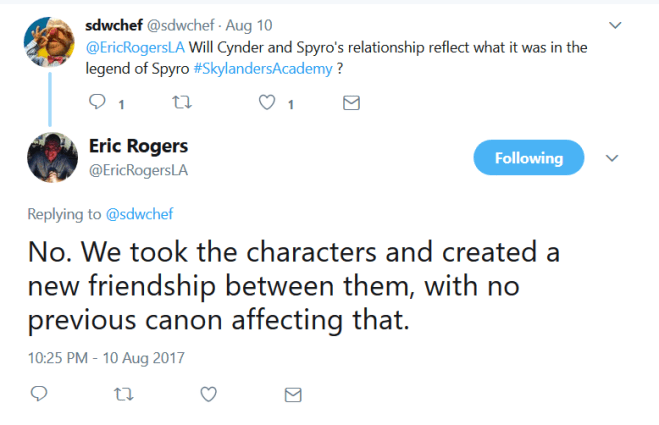Click the 10:25 PM - 10 Aug 2017 timestamp
This screenshot has width=659, height=425.
pos(107,357)
